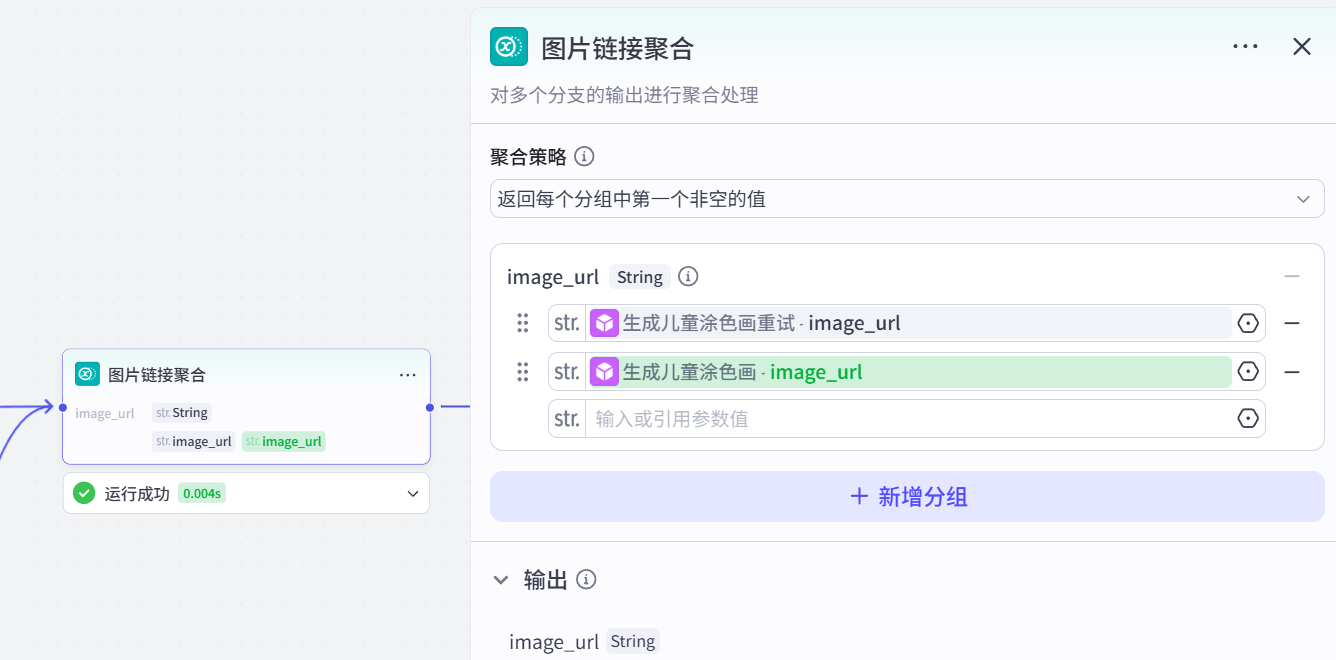1336x660 pixels.
Task: Click the green success checkmark icon
Action: pos(84,493)
